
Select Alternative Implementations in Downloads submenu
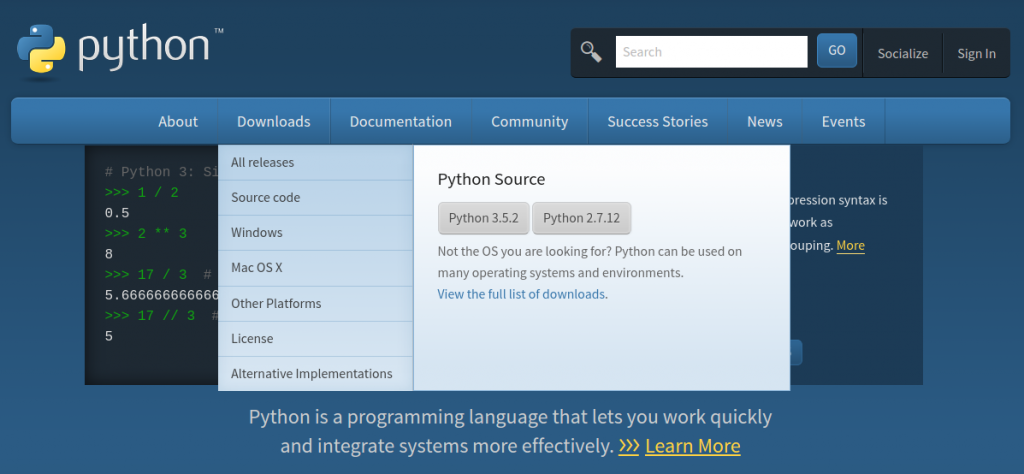pyautogui.click(x=315, y=374)
